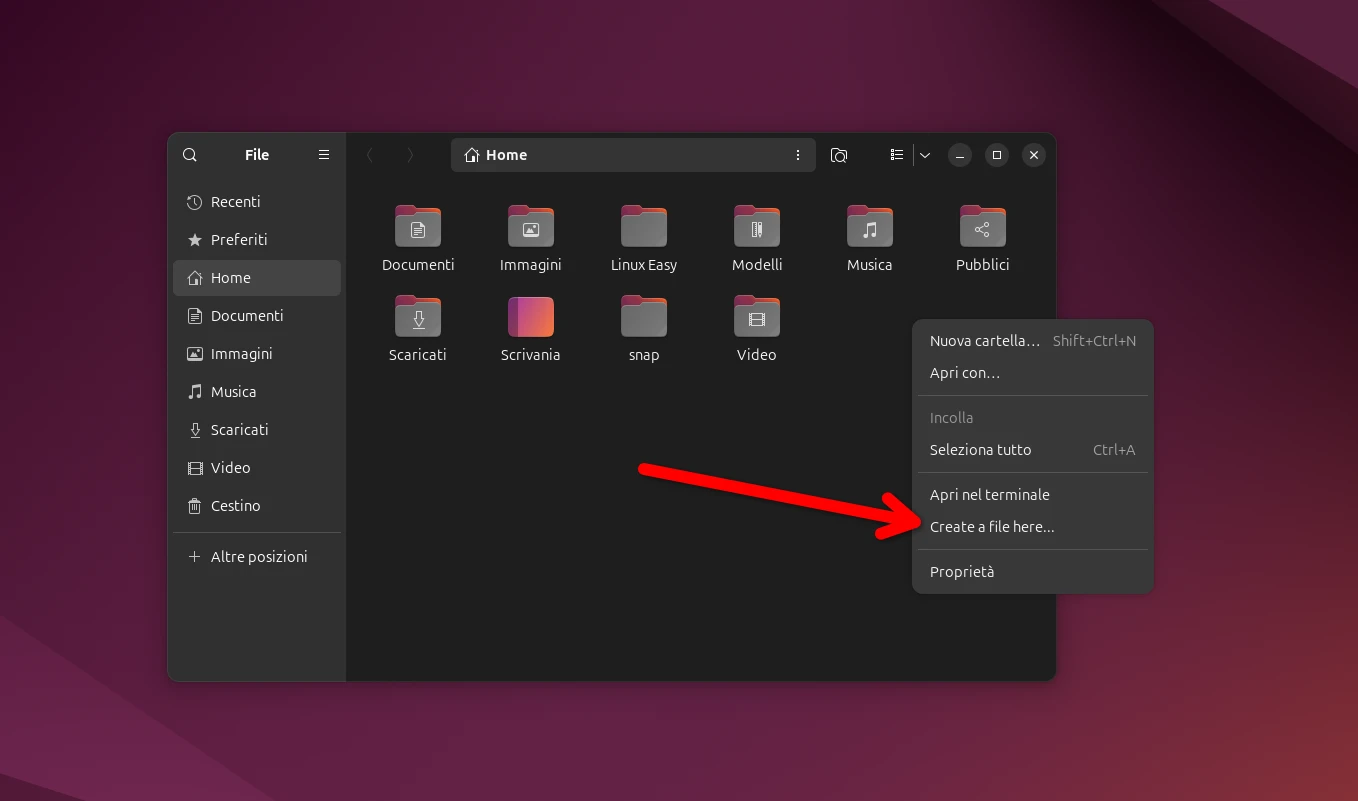The width and height of the screenshot is (1358, 801).
Task: Select Seleziona tutto in the context menu
Action: coord(980,449)
